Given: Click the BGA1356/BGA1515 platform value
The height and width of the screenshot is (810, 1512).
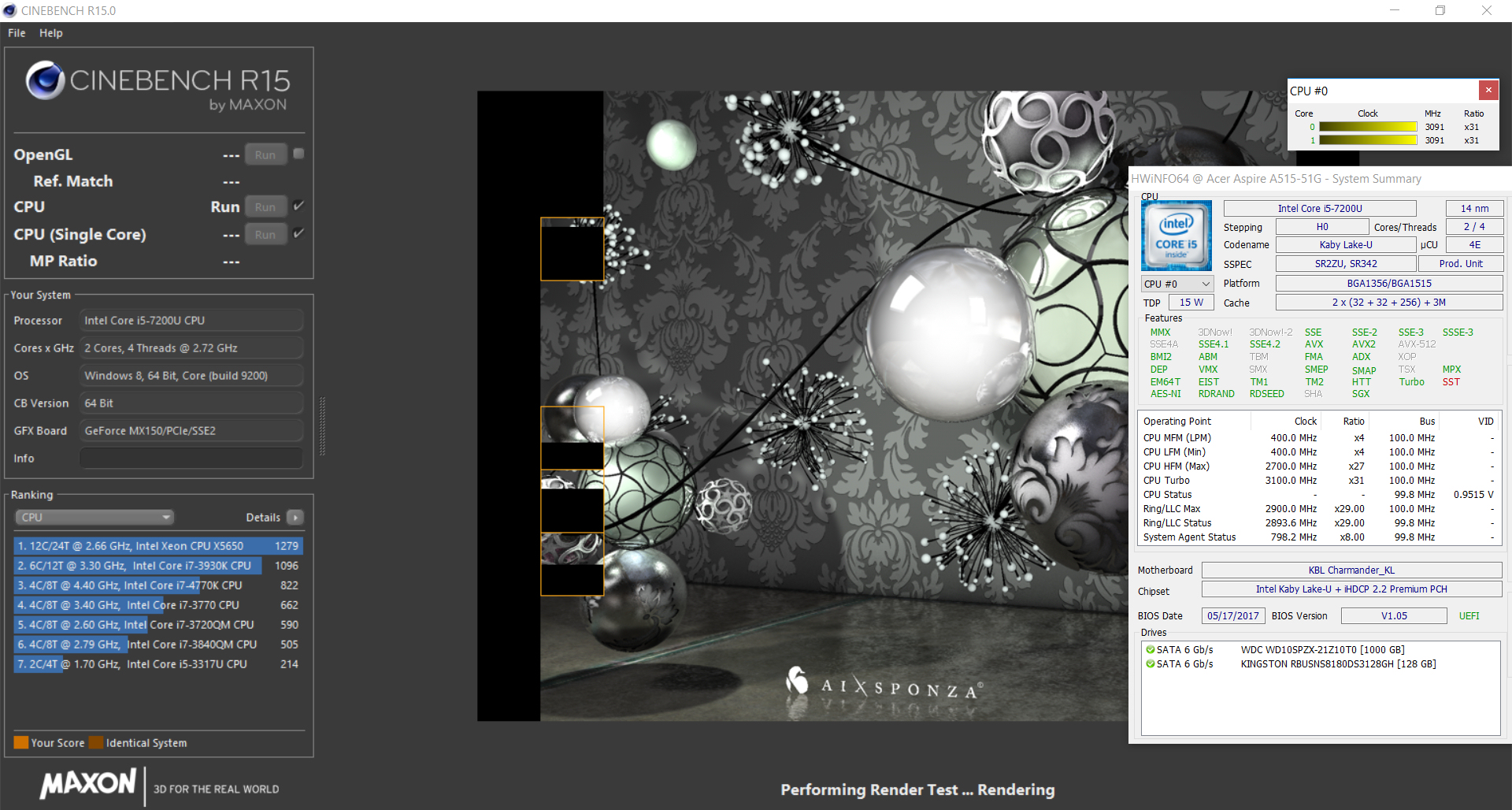Looking at the screenshot, I should 1389,284.
